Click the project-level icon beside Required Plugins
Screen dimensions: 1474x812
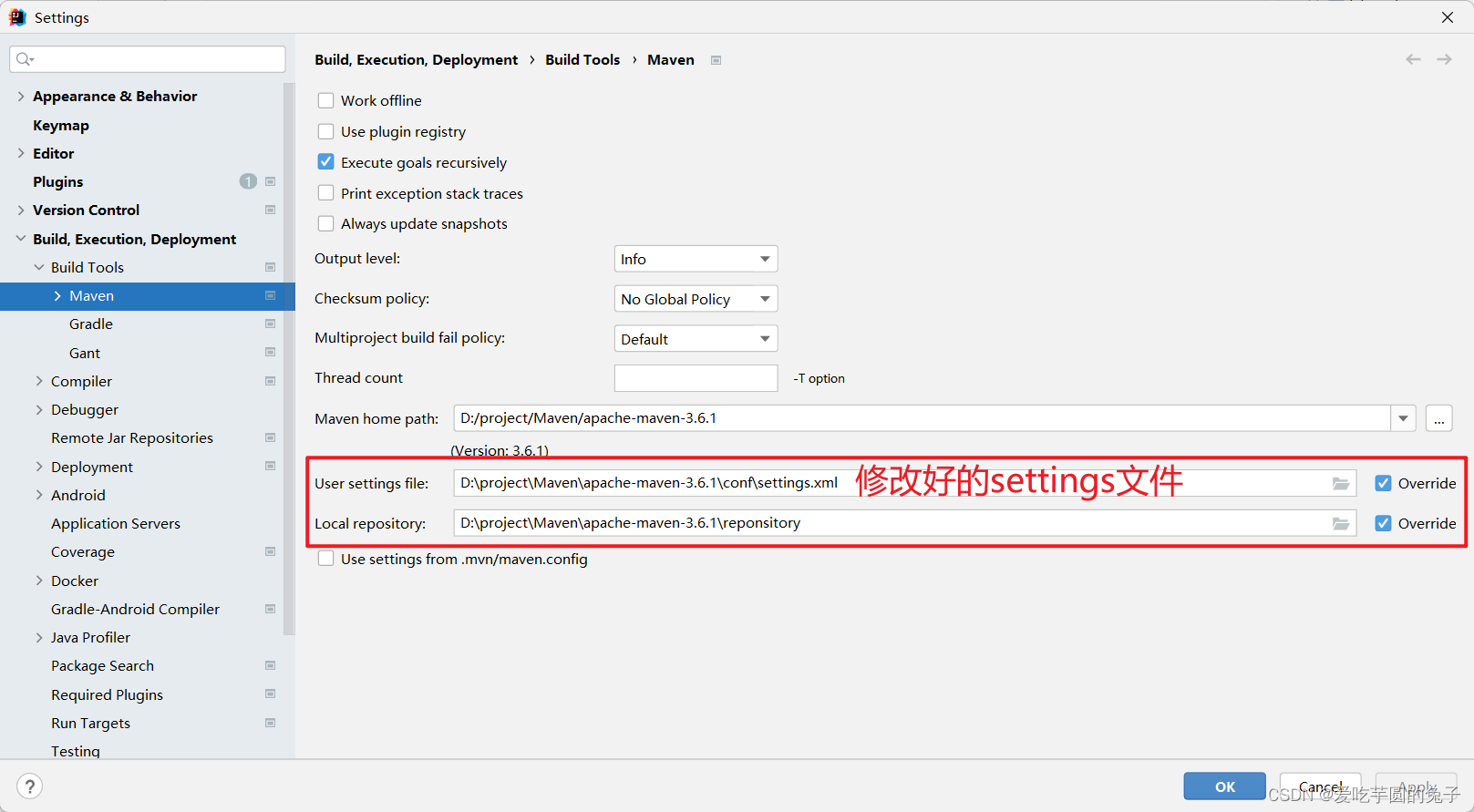coord(271,694)
